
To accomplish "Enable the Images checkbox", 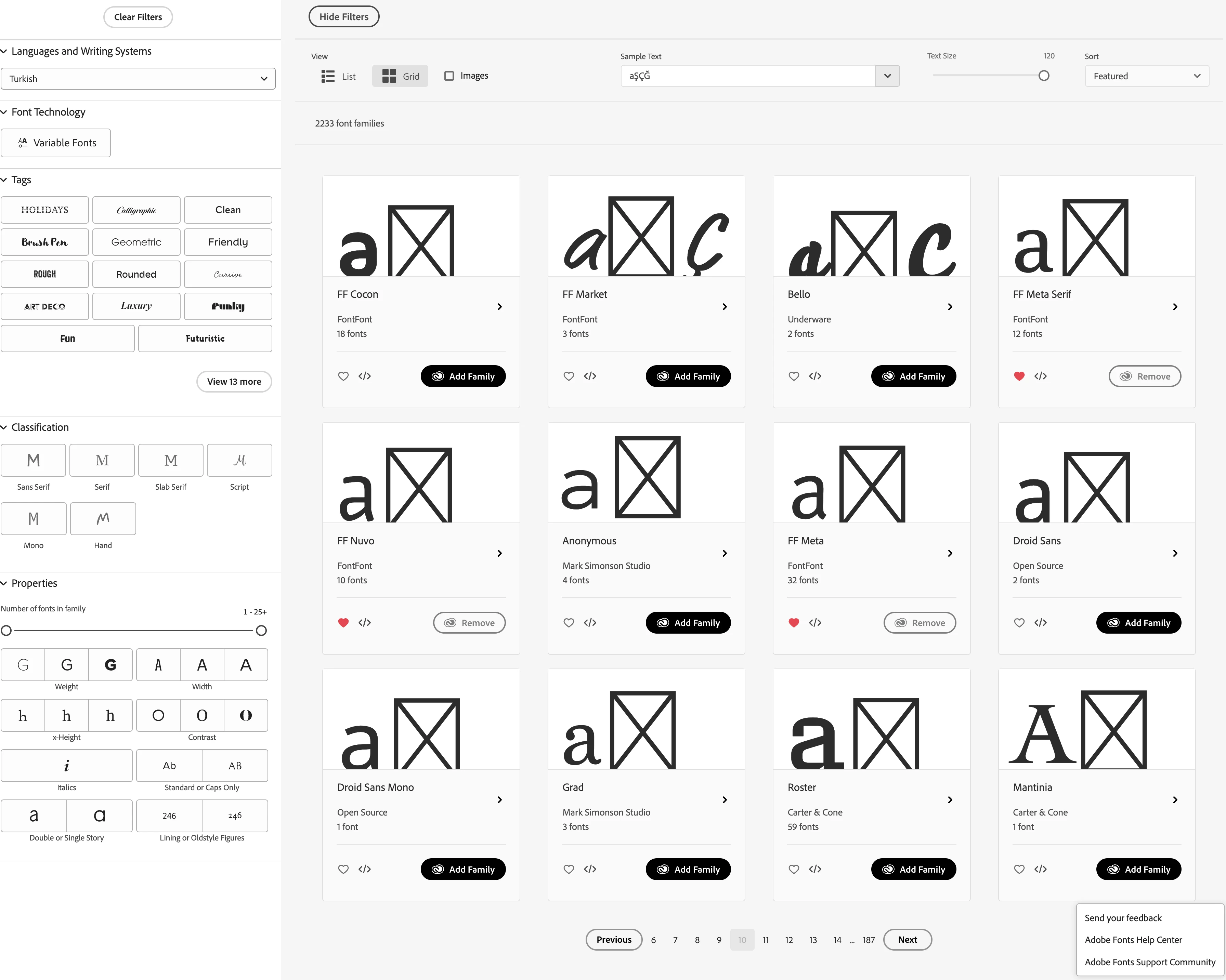I will pyautogui.click(x=449, y=76).
